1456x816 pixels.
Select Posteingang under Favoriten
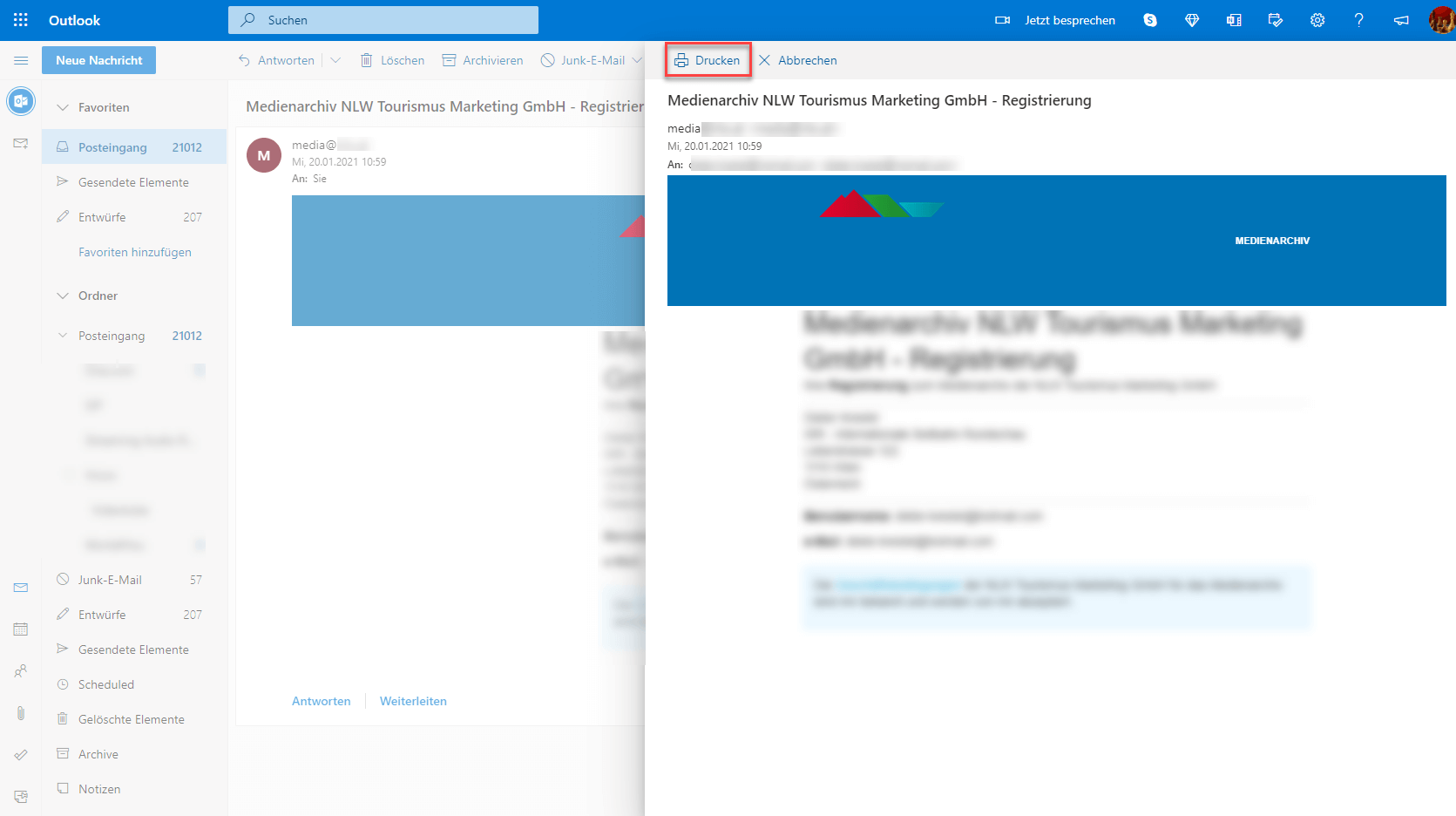(x=134, y=147)
